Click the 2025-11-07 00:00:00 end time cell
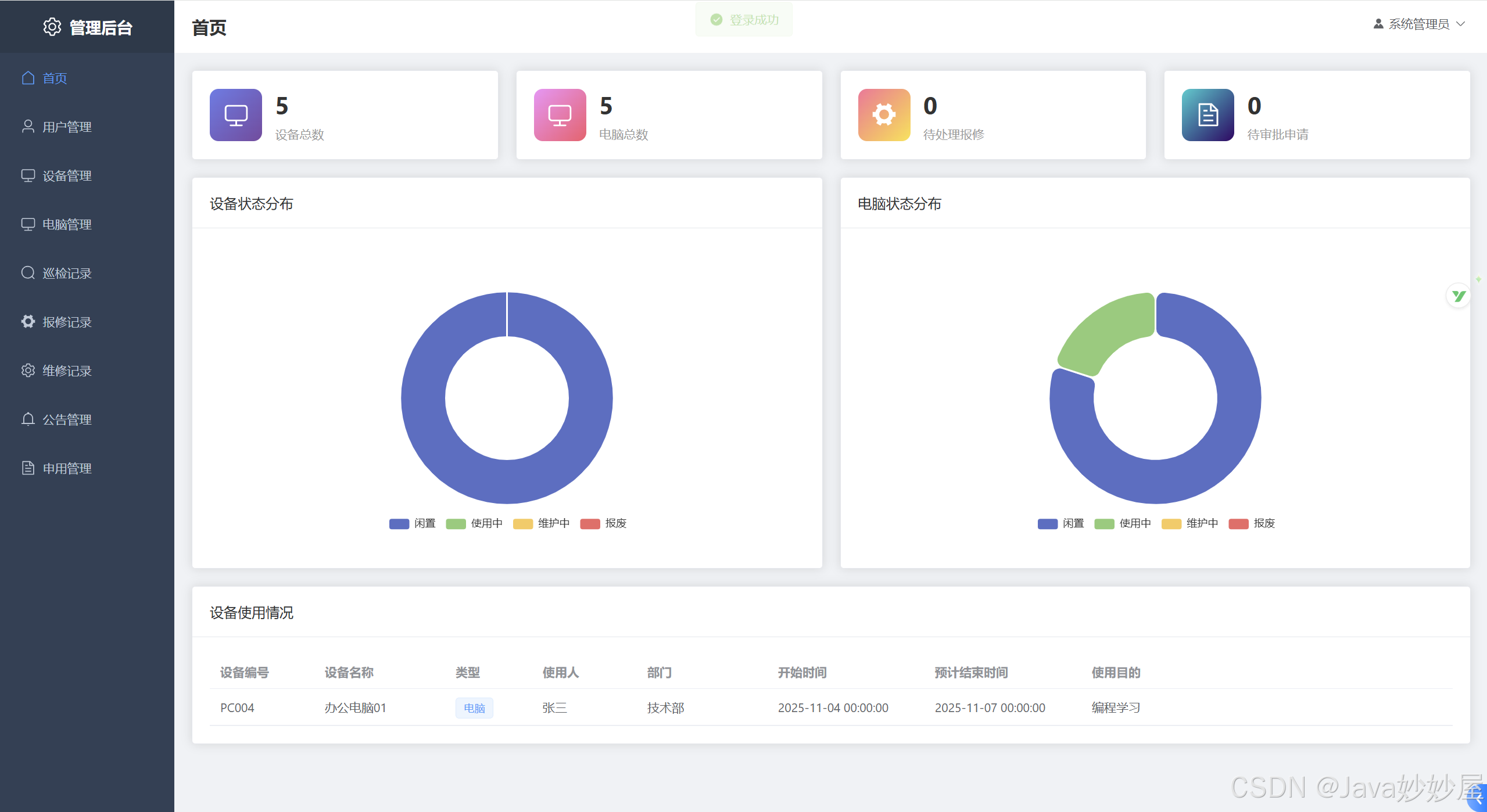Screen dimensions: 1487x812 (x=990, y=708)
